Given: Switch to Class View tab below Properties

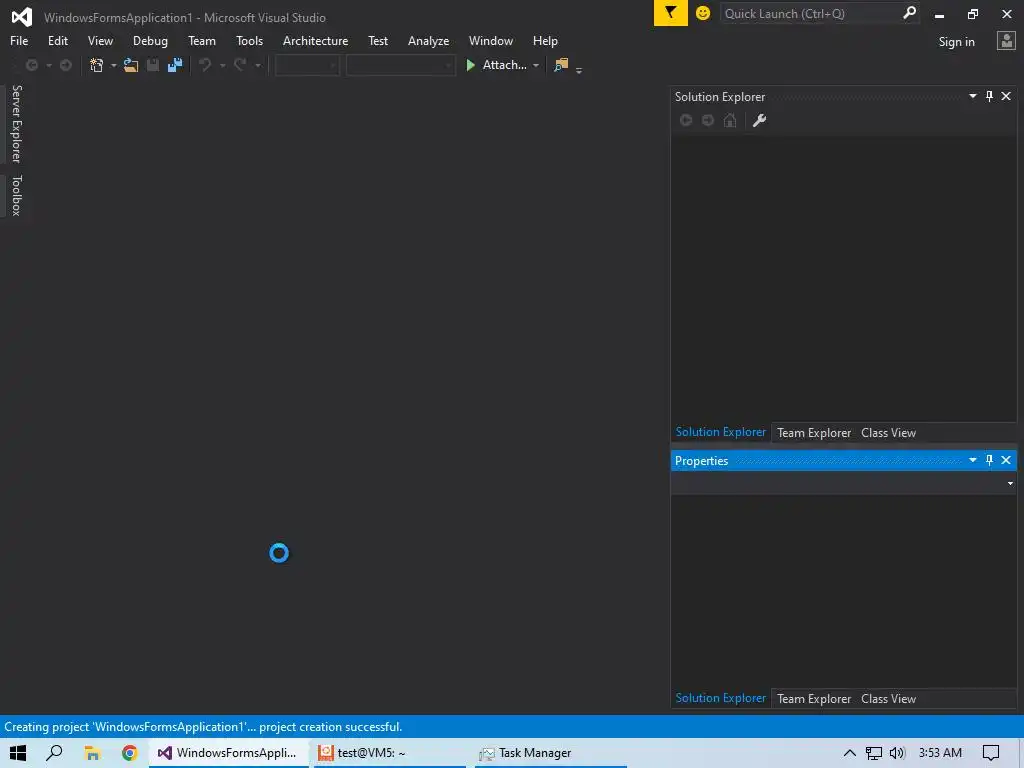Looking at the screenshot, I should tap(888, 699).
